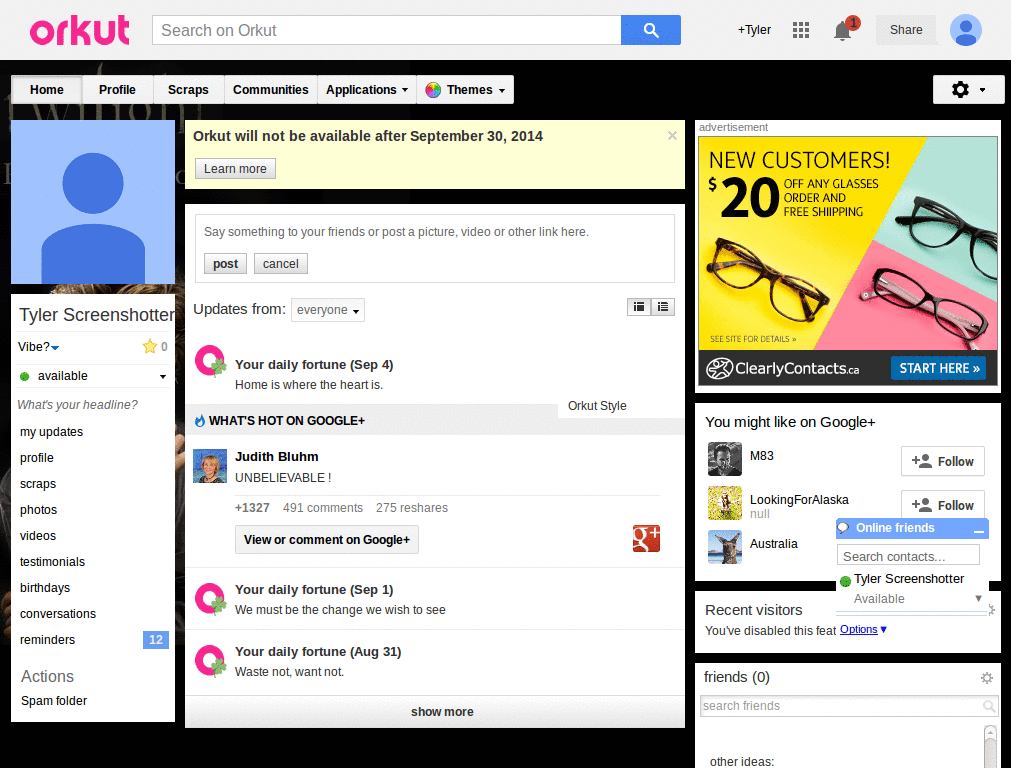The image size is (1024, 768).
Task: Open conversations in sidebar
Action: (x=58, y=614)
